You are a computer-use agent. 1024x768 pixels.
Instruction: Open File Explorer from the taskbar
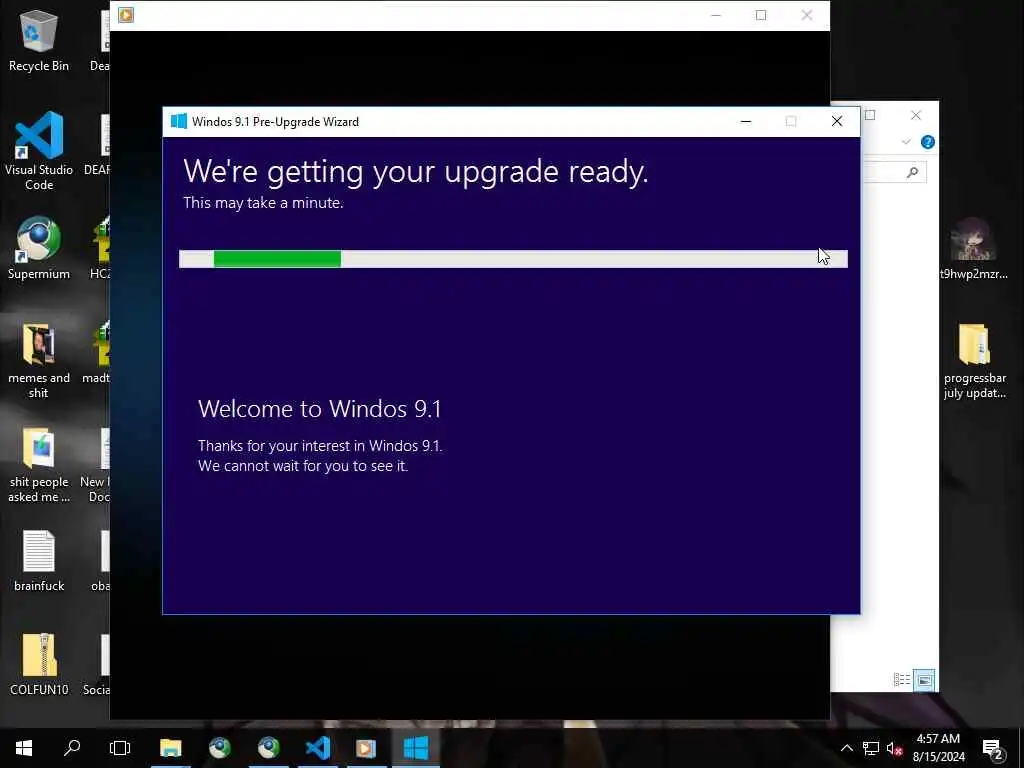(x=170, y=748)
